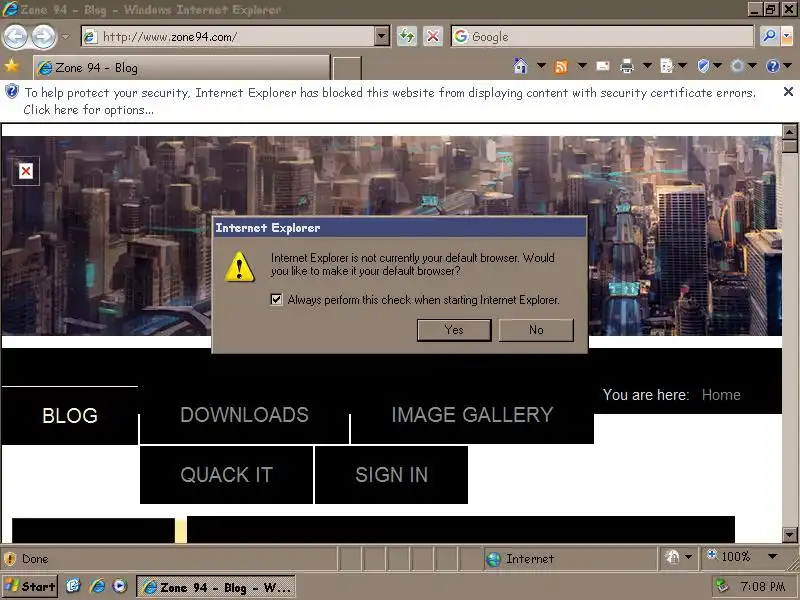Click the Print icon

tap(627, 66)
